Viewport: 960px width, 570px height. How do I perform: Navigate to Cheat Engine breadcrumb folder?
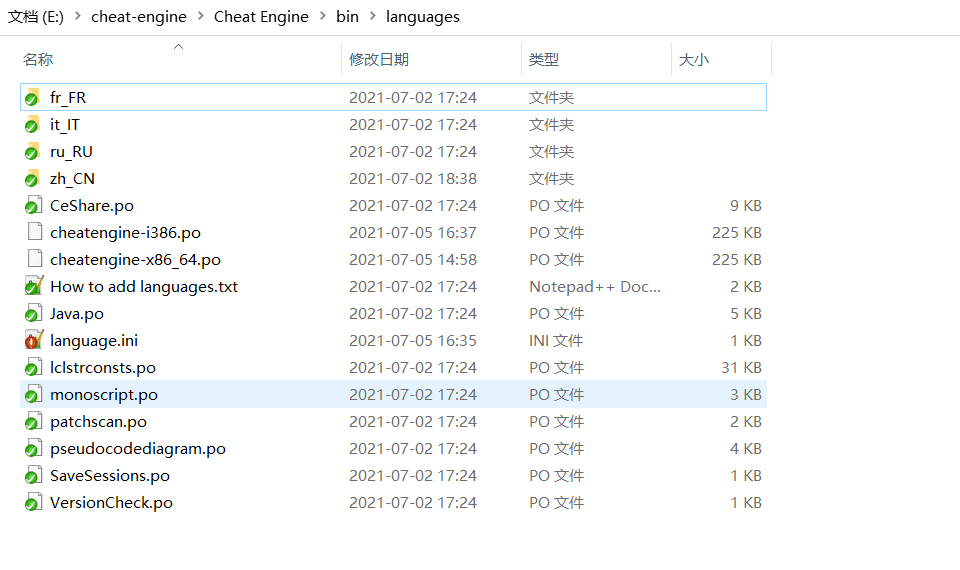coord(261,17)
